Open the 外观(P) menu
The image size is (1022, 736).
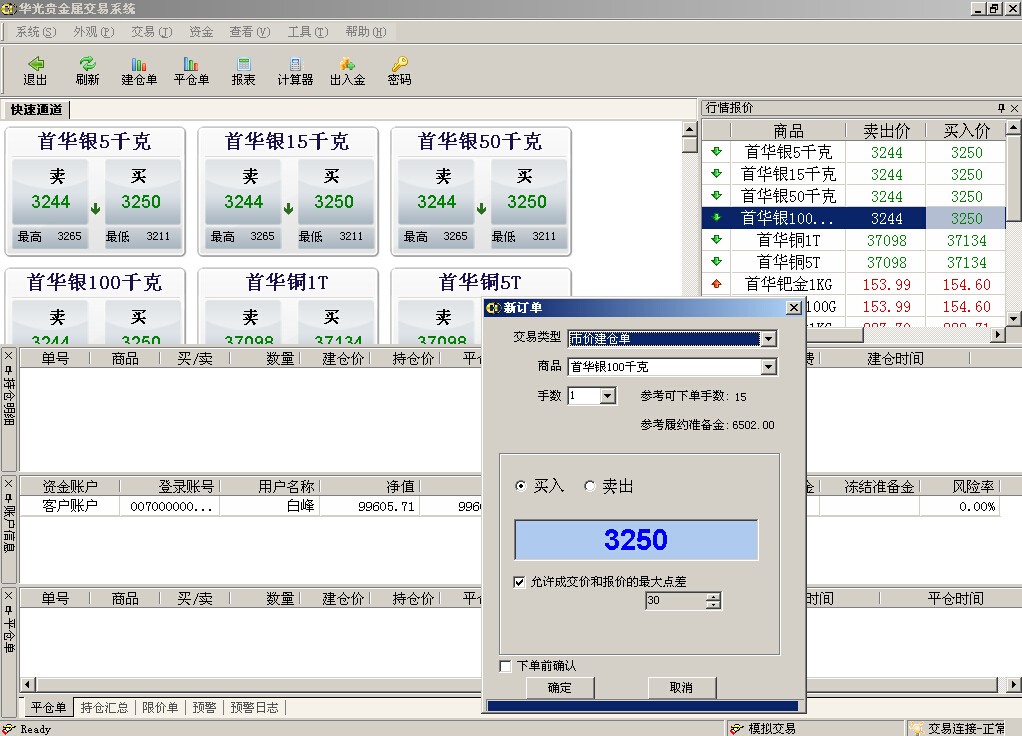click(x=94, y=32)
